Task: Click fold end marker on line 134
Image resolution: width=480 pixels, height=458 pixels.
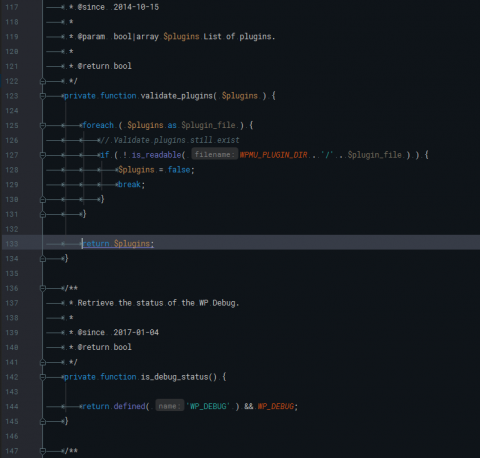Action: pyautogui.click(x=43, y=259)
